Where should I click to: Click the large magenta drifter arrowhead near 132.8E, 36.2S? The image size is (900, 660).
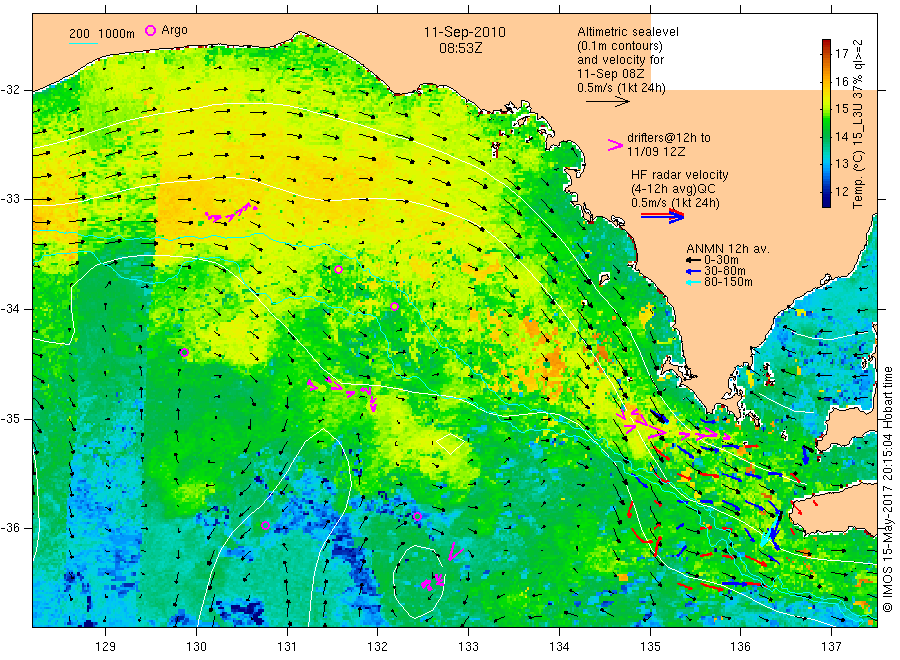pos(454,552)
